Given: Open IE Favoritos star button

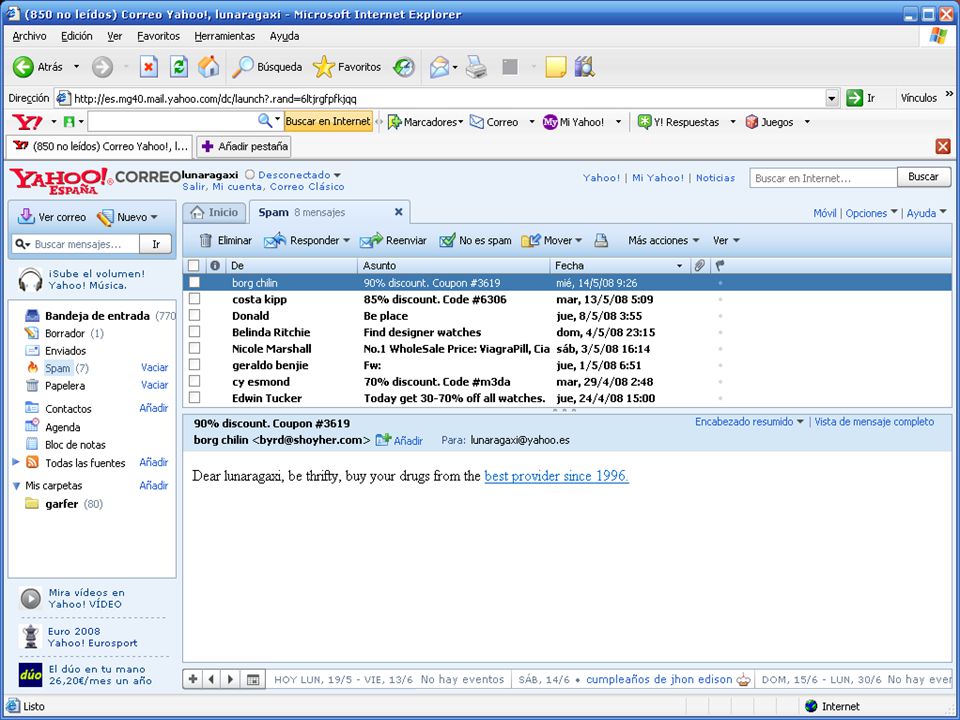Looking at the screenshot, I should click(x=347, y=67).
